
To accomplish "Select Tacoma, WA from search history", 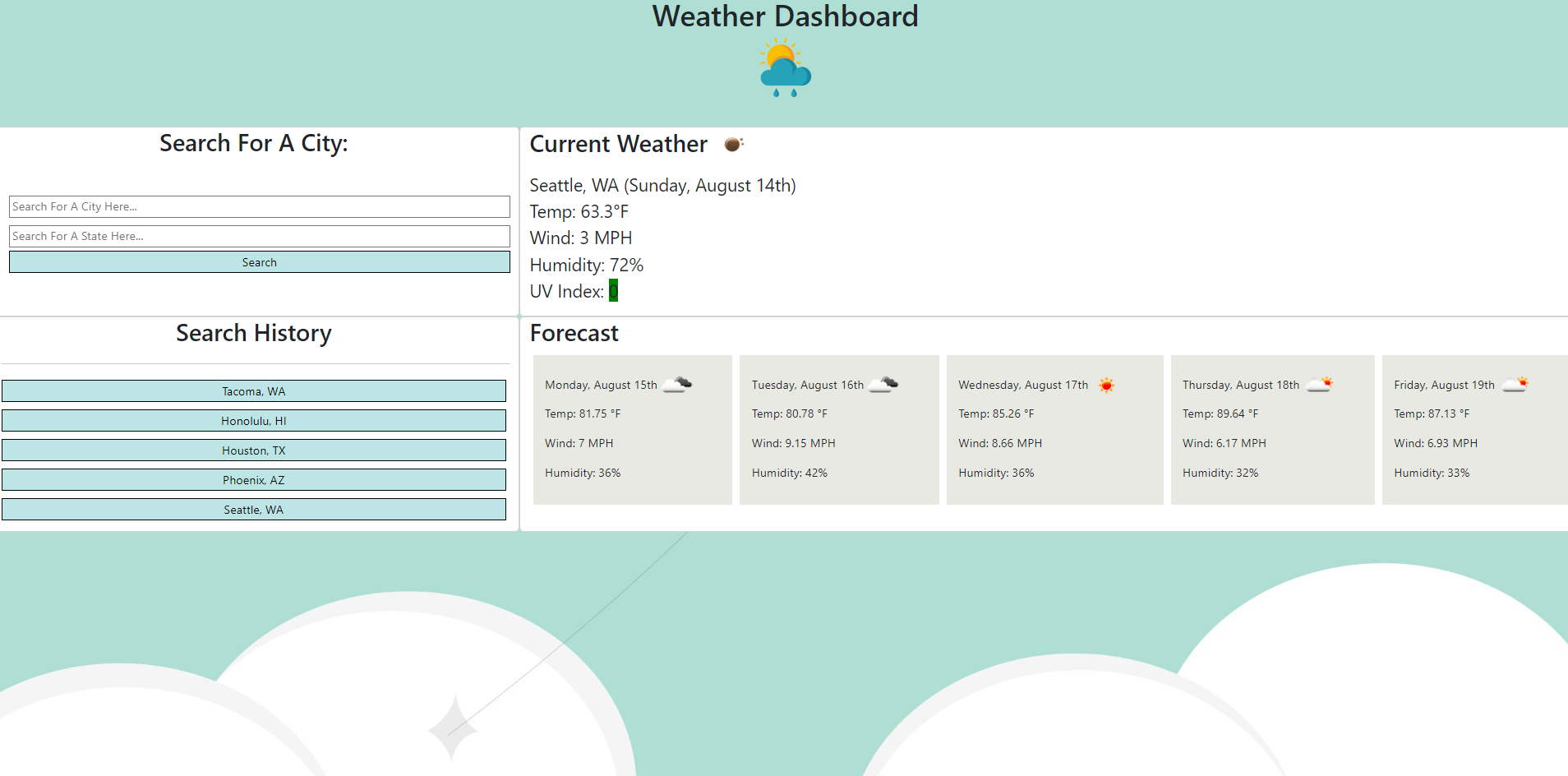I will tap(253, 391).
